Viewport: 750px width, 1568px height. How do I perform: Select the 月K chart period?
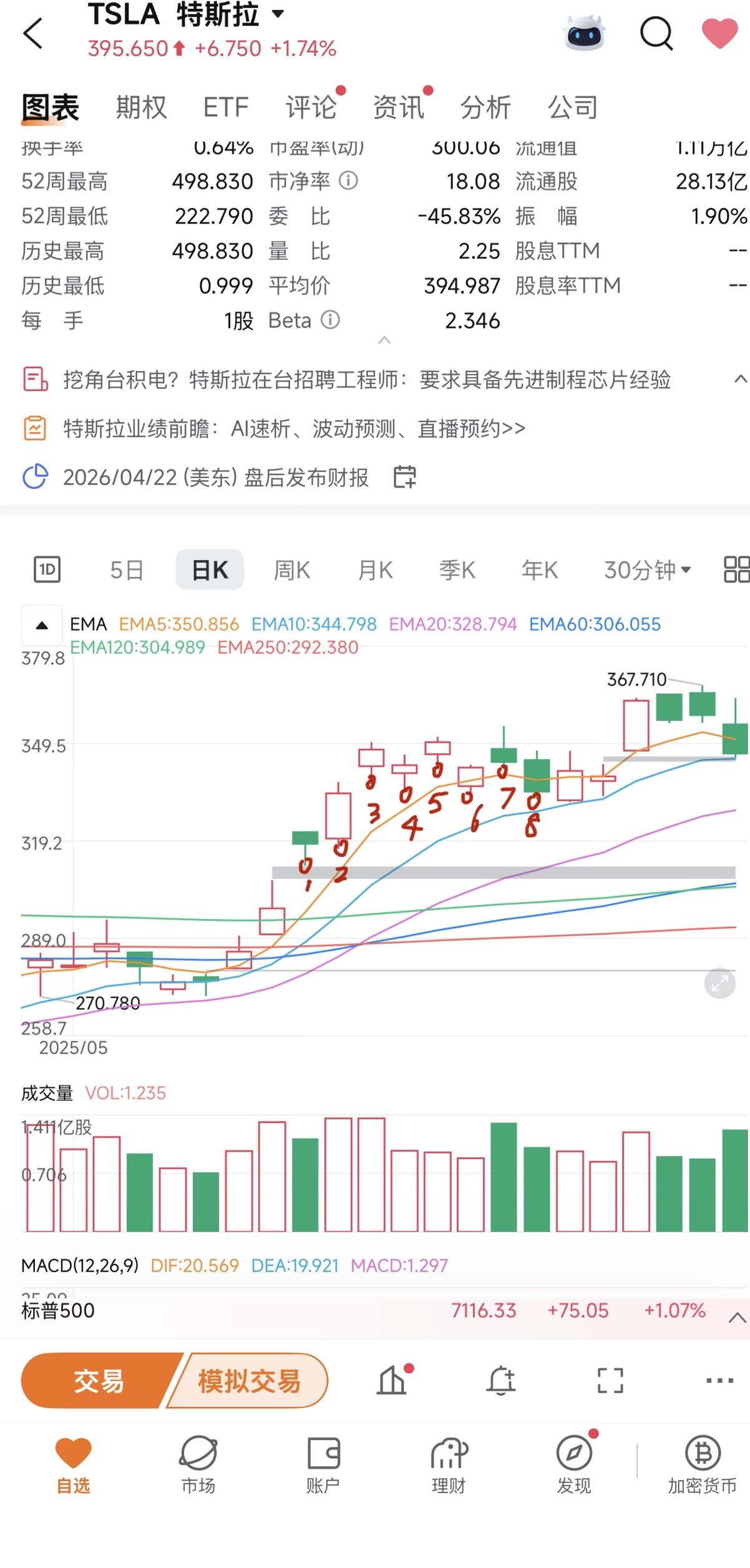point(375,570)
